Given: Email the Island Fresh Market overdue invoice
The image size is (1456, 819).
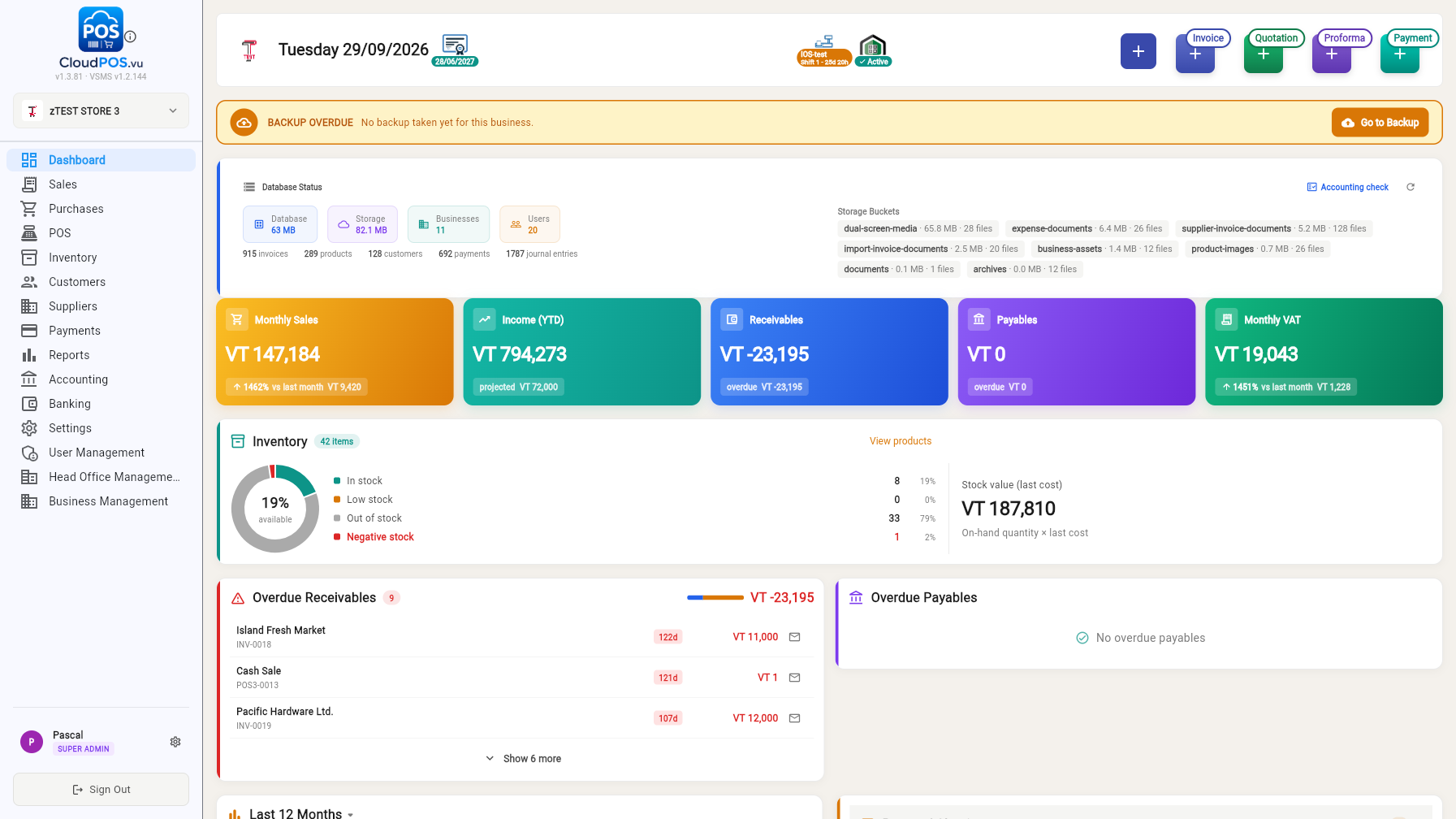Looking at the screenshot, I should point(795,637).
